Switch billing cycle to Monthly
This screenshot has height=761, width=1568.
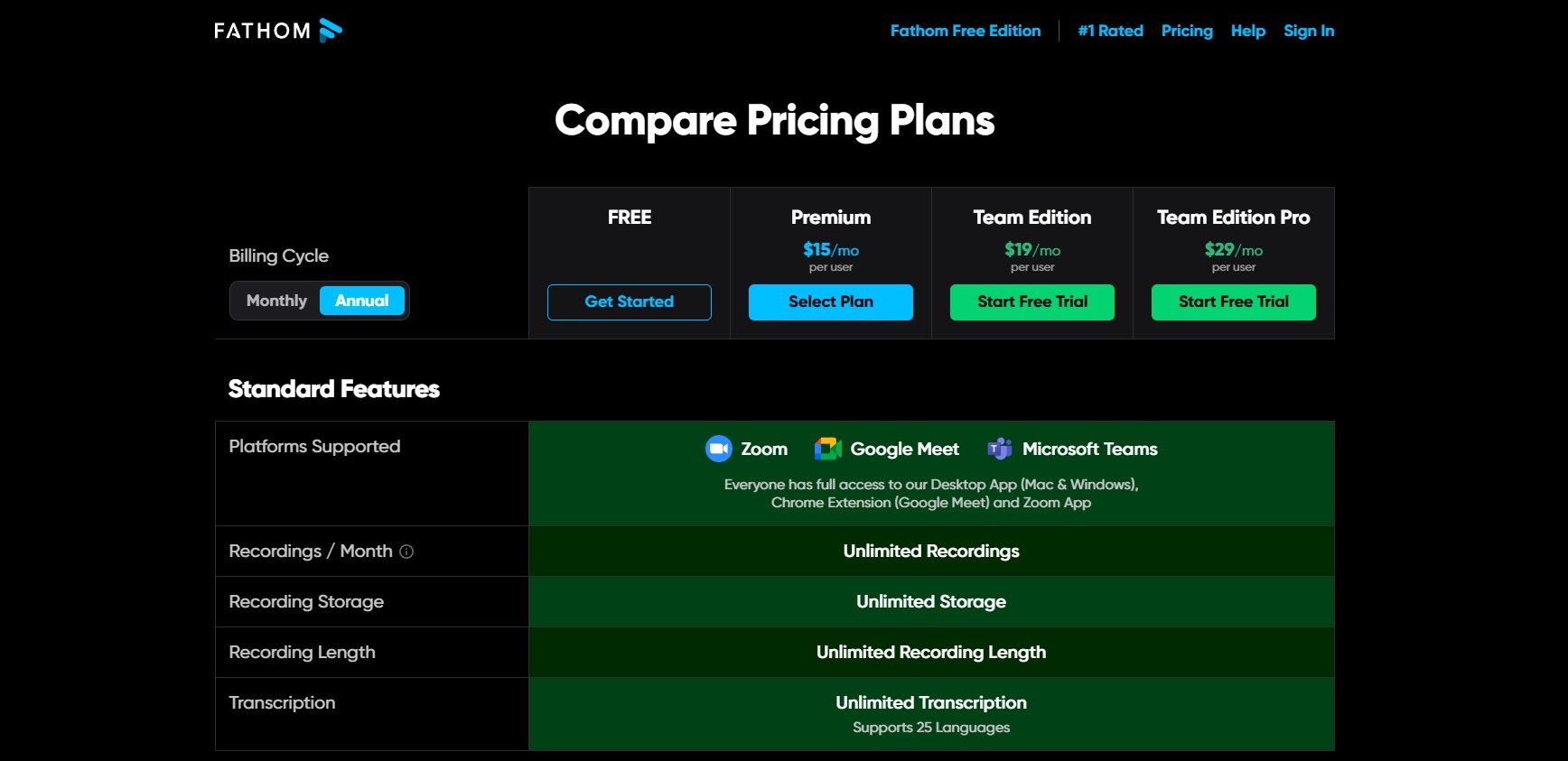point(276,301)
